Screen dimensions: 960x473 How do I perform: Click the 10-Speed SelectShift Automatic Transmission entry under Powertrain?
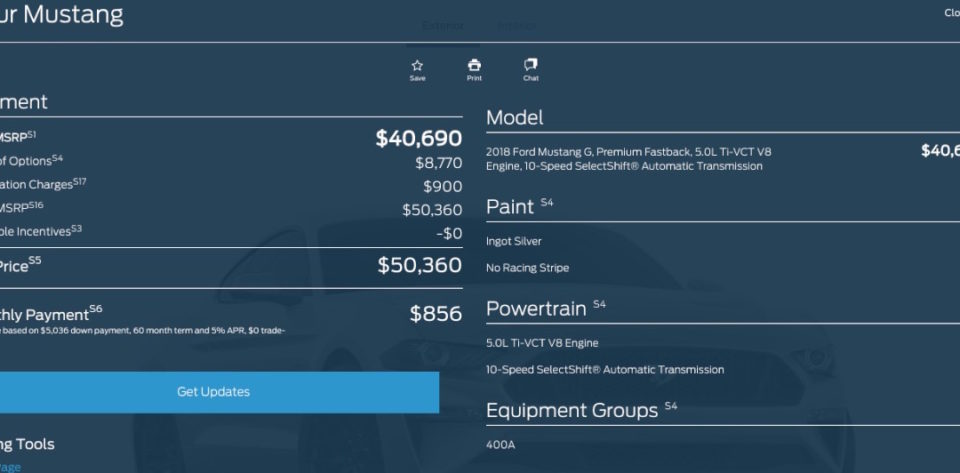click(605, 370)
